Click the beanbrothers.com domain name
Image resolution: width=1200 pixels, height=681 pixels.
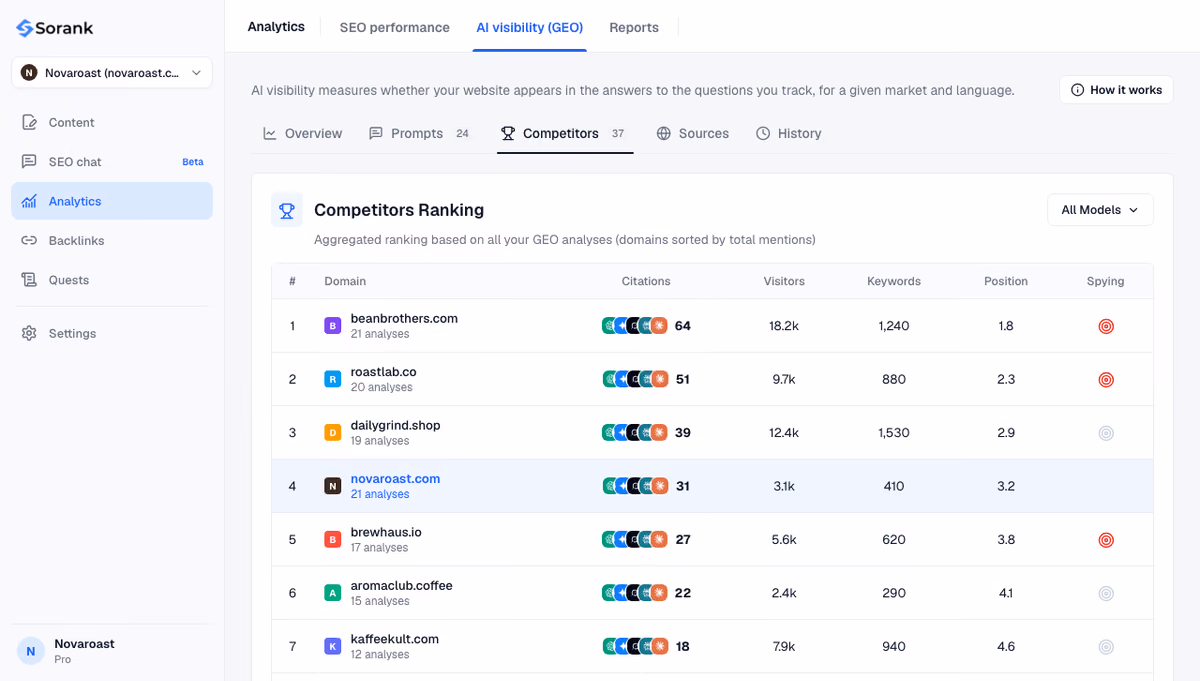[x=404, y=318]
